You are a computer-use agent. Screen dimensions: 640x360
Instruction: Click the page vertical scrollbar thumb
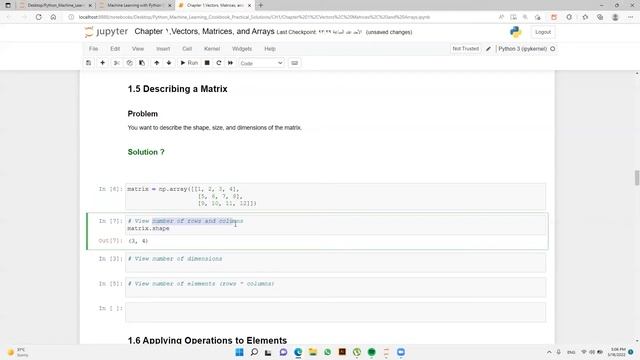[x=636, y=178]
